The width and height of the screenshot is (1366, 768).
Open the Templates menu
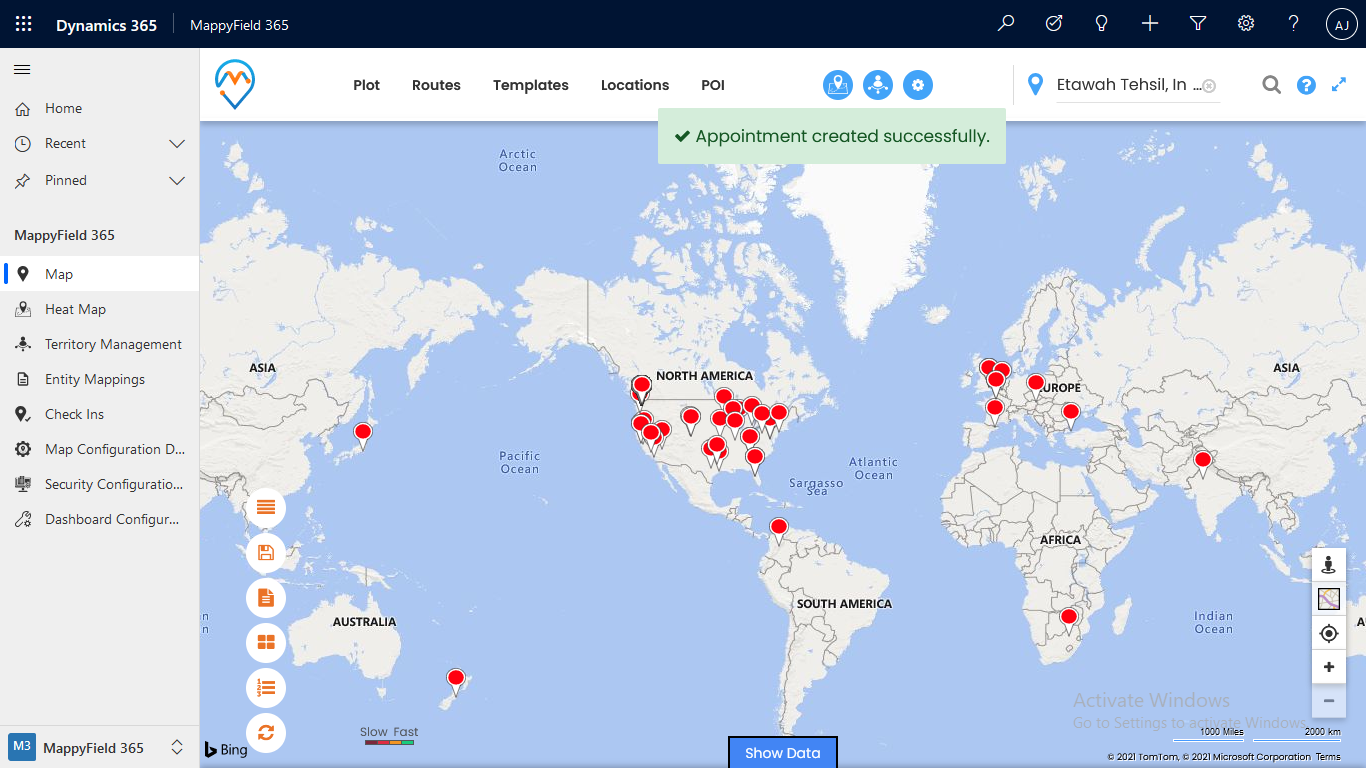pos(531,85)
